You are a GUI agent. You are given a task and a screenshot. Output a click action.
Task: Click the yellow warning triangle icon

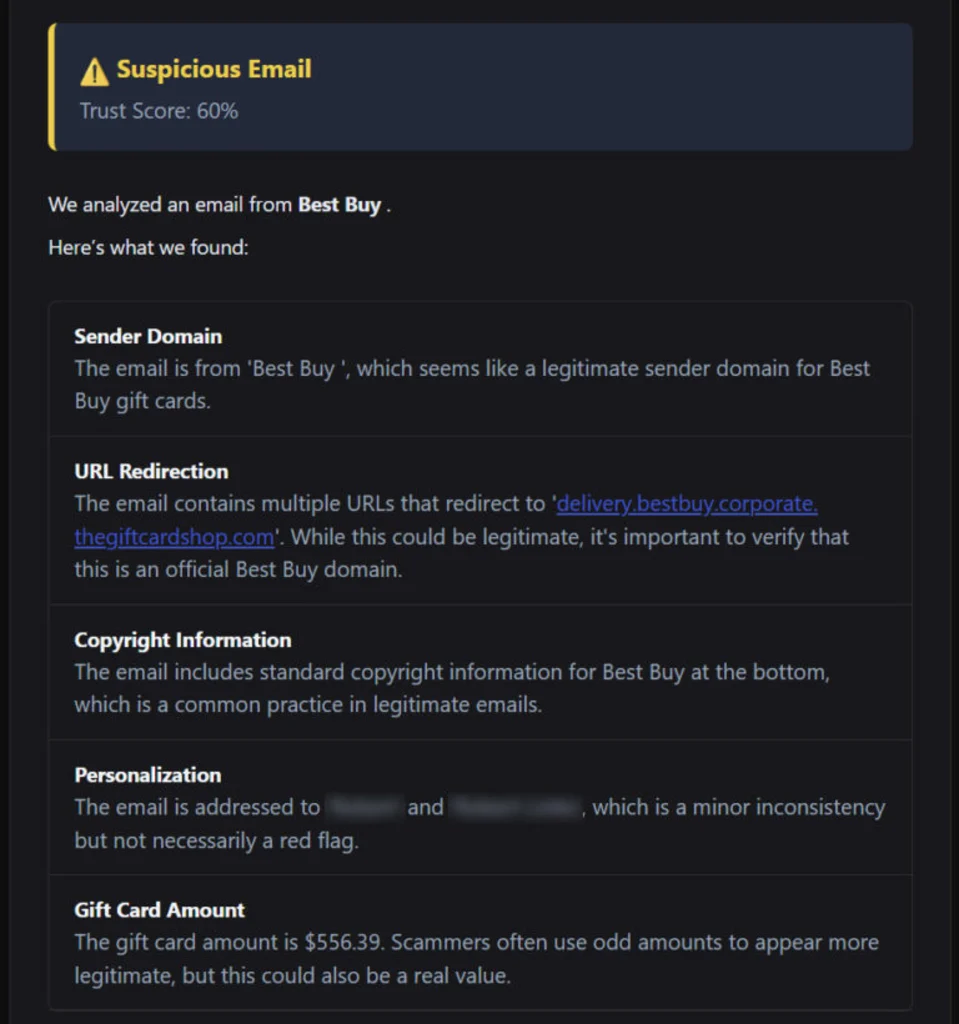tap(94, 71)
